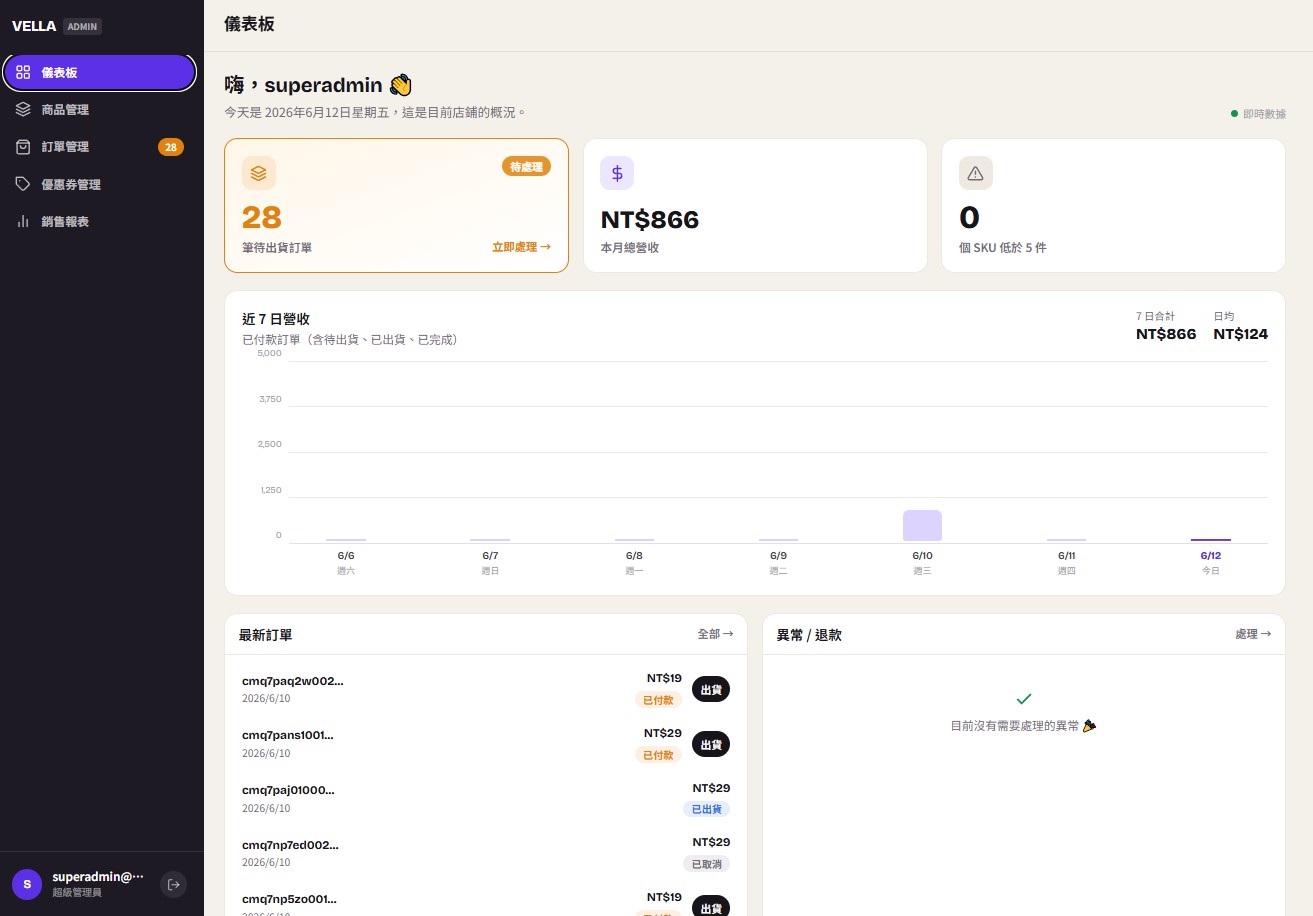The width and height of the screenshot is (1313, 916).
Task: Open 全部 link in 最新訂單
Action: tap(715, 634)
